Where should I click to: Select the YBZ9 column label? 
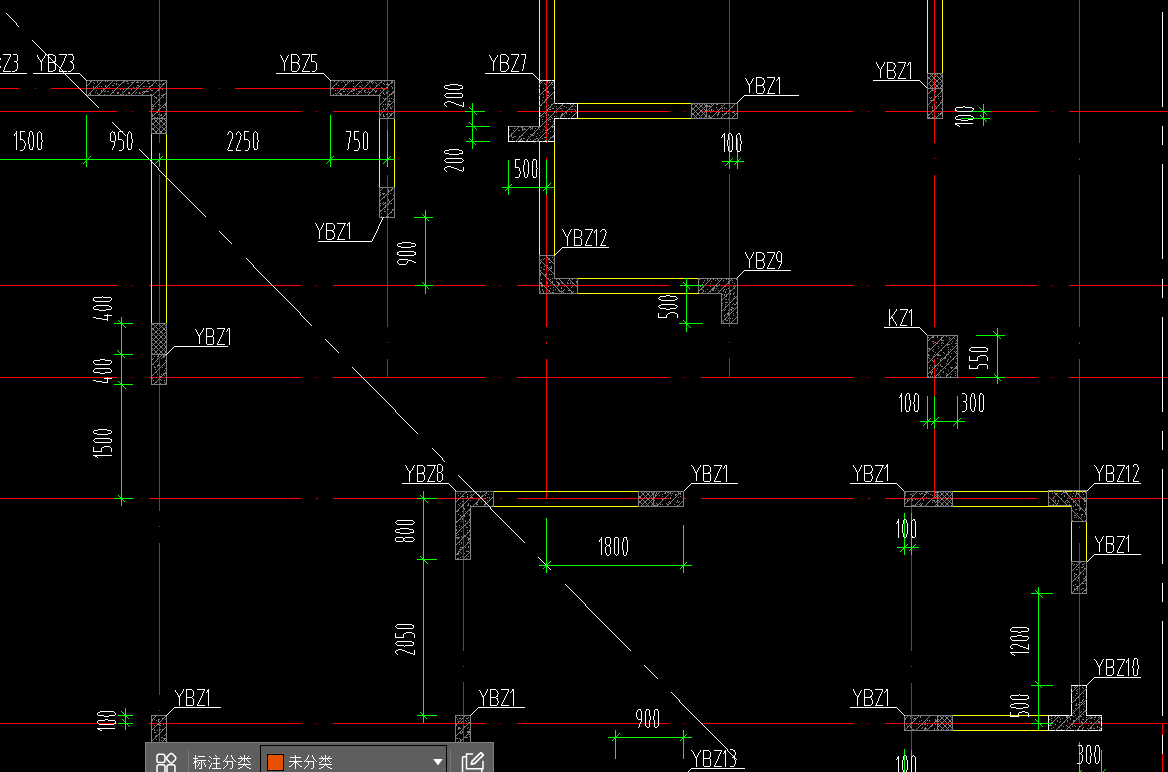coord(764,261)
